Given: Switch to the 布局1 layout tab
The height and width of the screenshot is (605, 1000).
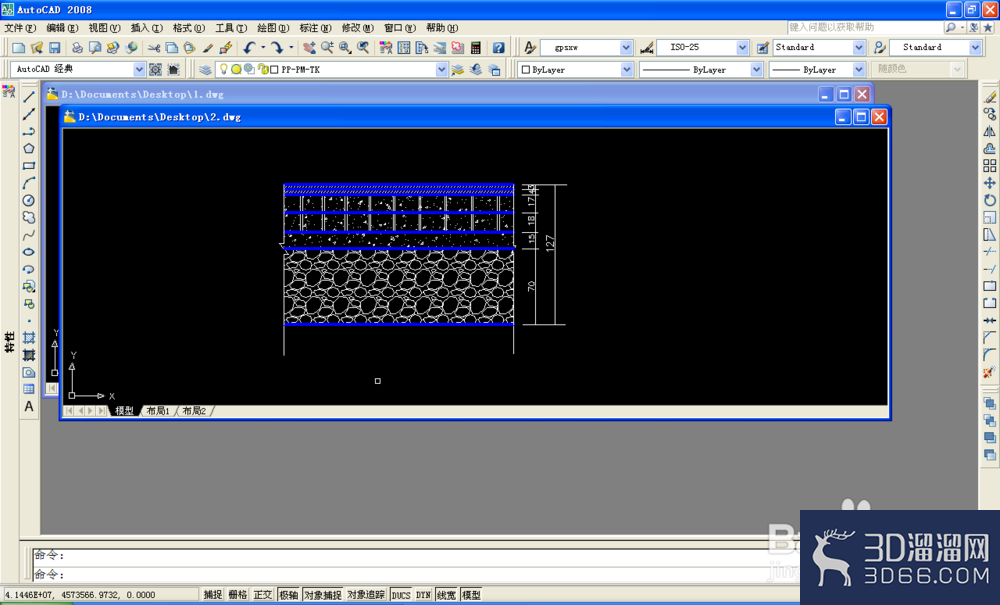Looking at the screenshot, I should coord(158,411).
